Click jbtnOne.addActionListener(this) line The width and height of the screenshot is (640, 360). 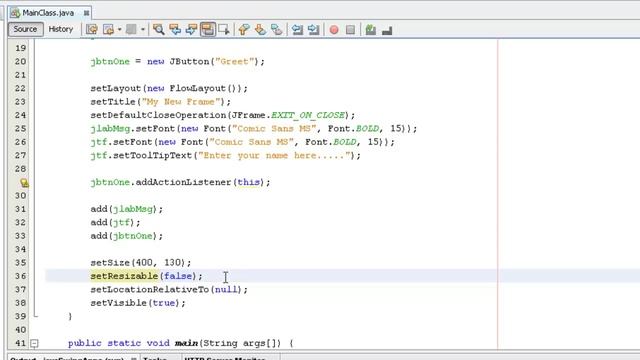tap(180, 182)
